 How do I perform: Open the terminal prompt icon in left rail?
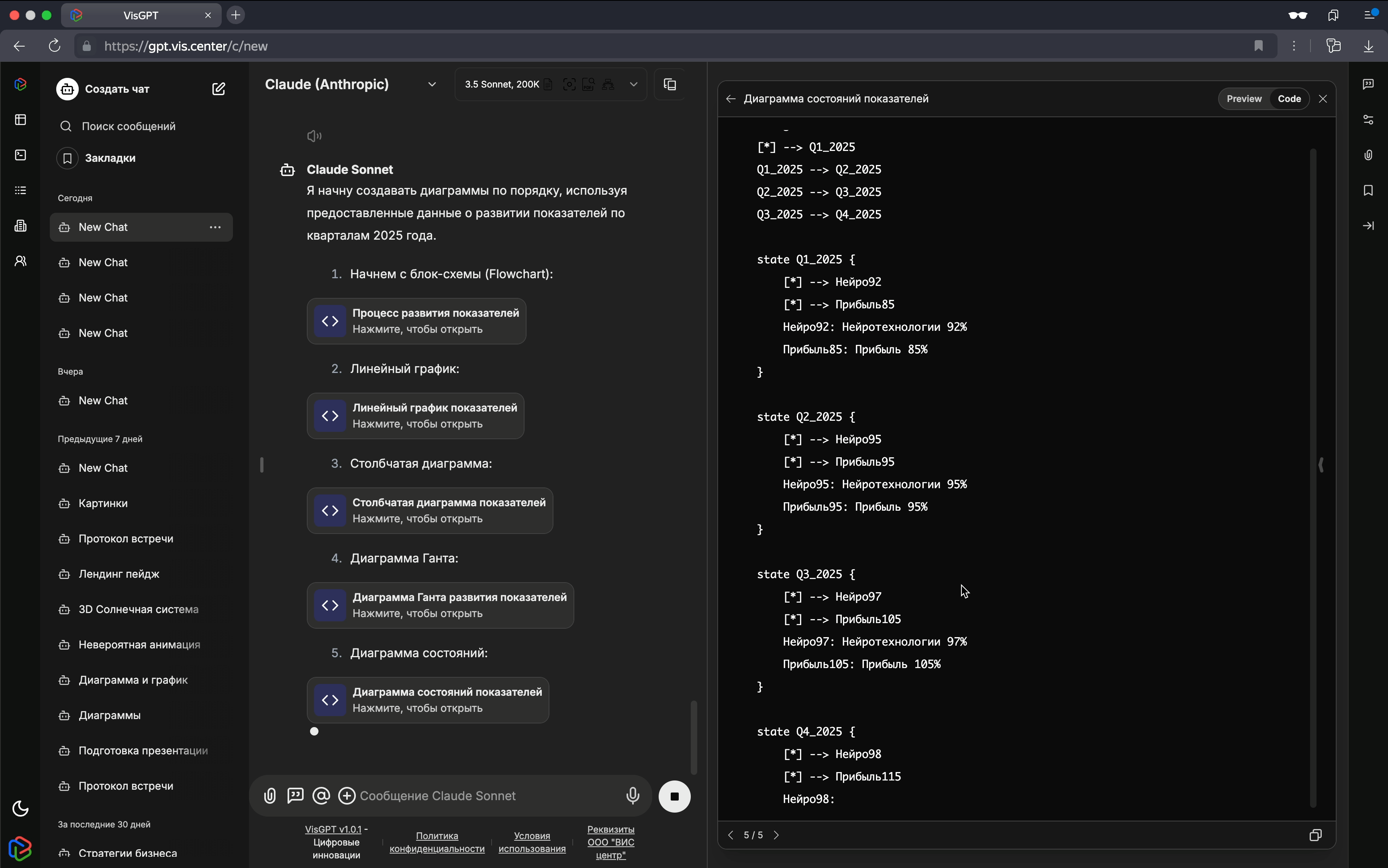(x=20, y=155)
